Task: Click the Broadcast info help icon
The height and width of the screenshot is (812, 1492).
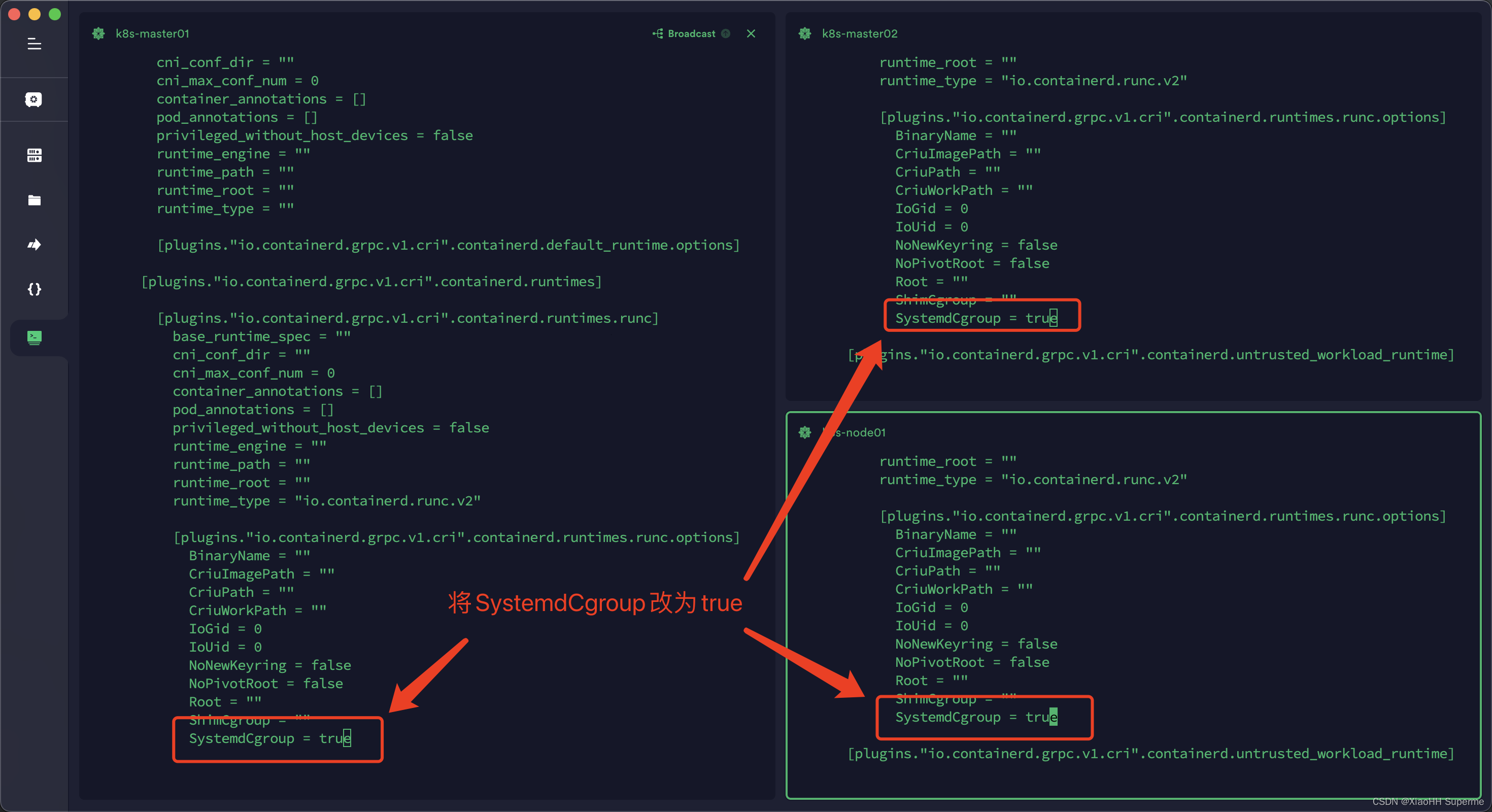Action: (x=726, y=33)
